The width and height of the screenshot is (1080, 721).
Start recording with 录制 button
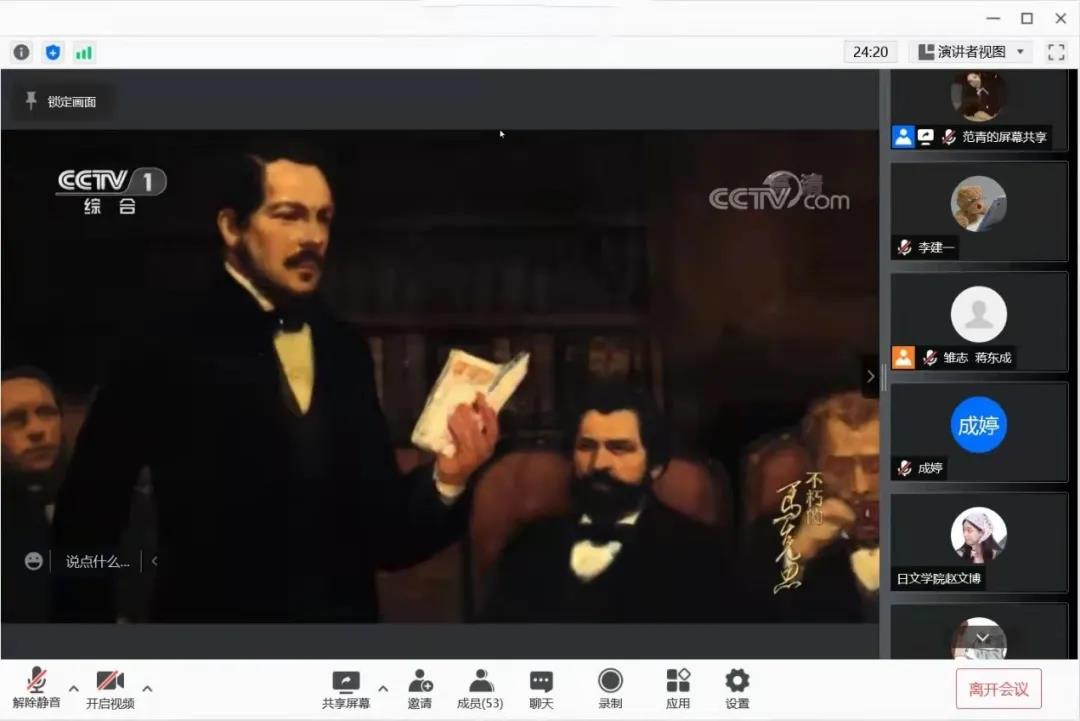[610, 689]
